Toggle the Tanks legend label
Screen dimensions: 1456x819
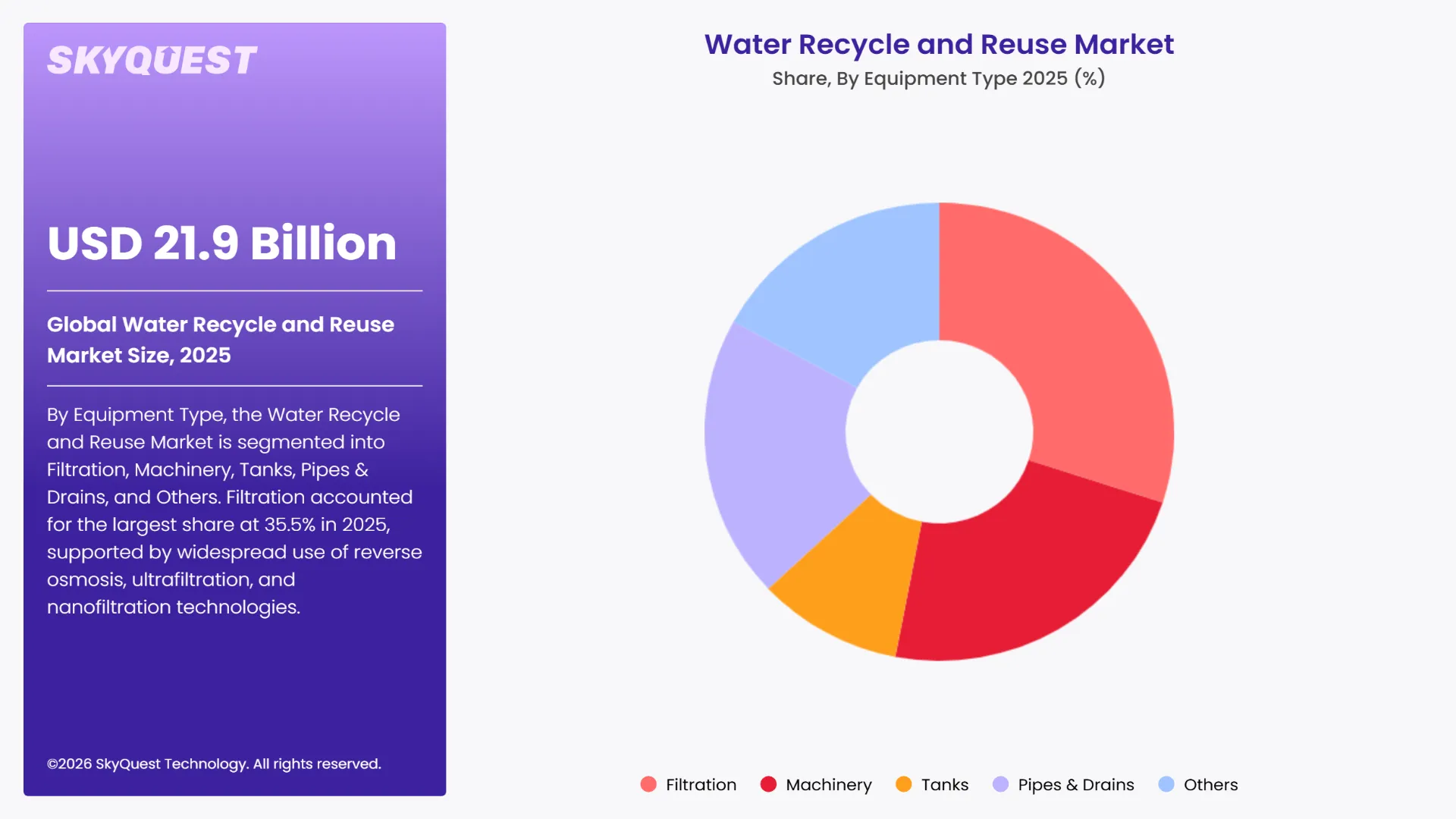(x=945, y=785)
